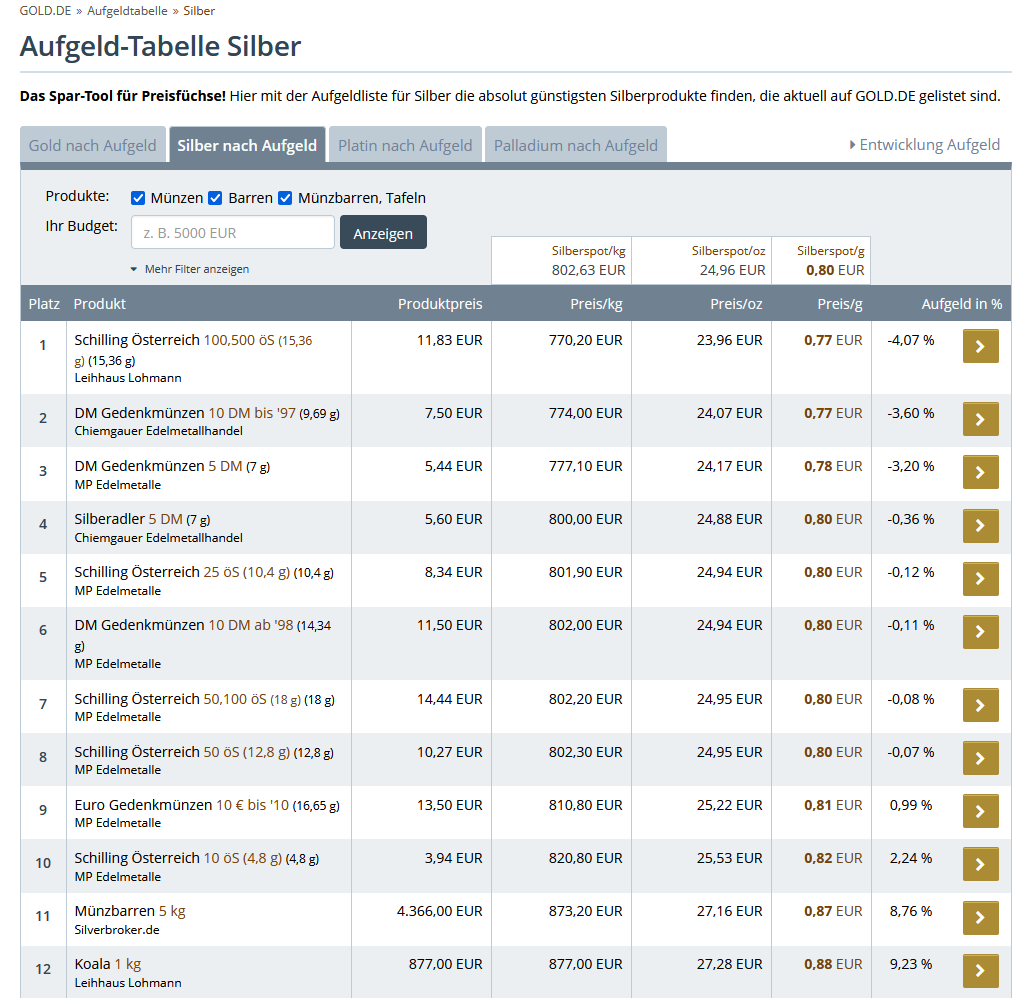Click the Anzeigen button
The image size is (1018, 998).
click(383, 232)
